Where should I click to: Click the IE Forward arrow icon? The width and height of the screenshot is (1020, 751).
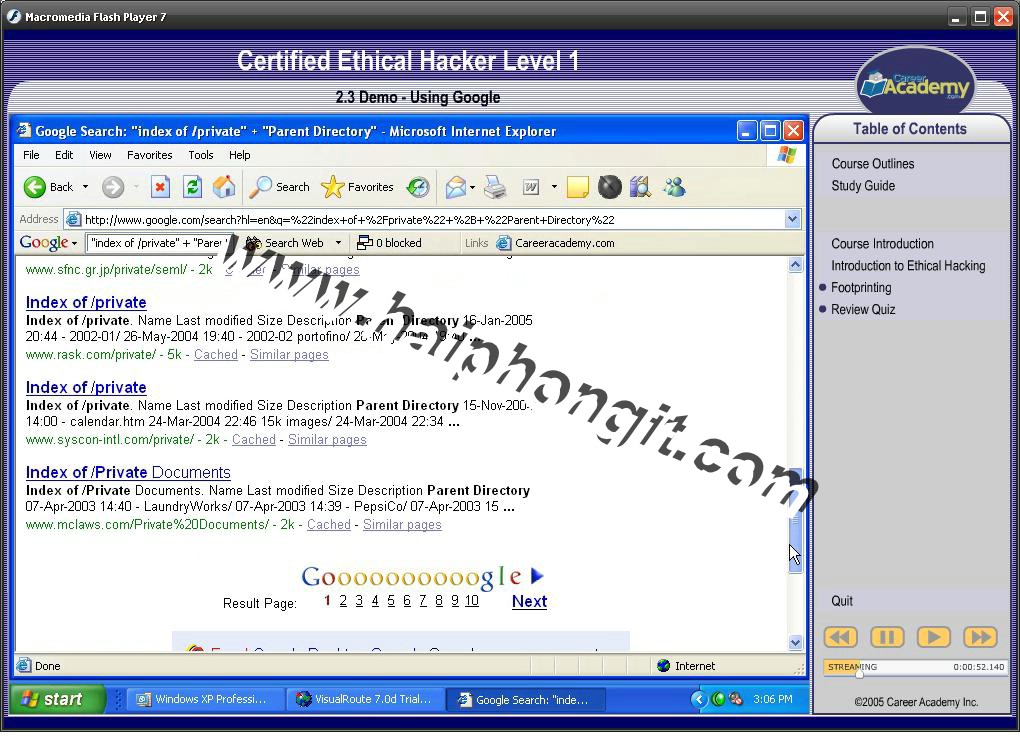click(x=113, y=187)
